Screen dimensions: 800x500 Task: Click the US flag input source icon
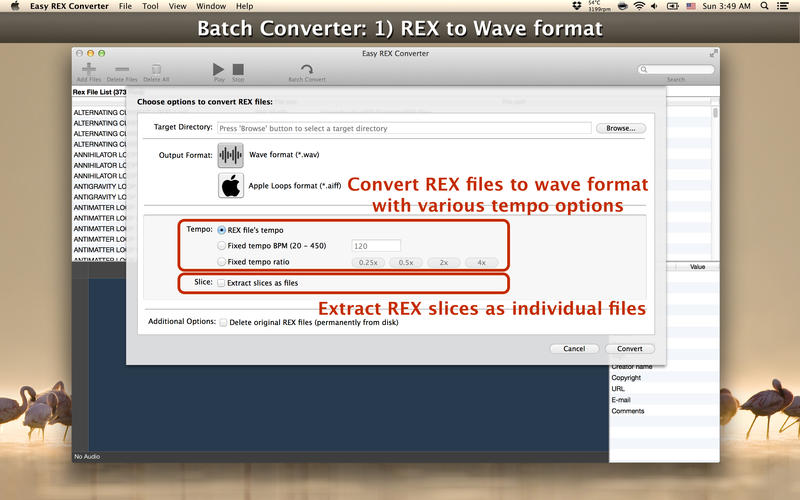(691, 6)
